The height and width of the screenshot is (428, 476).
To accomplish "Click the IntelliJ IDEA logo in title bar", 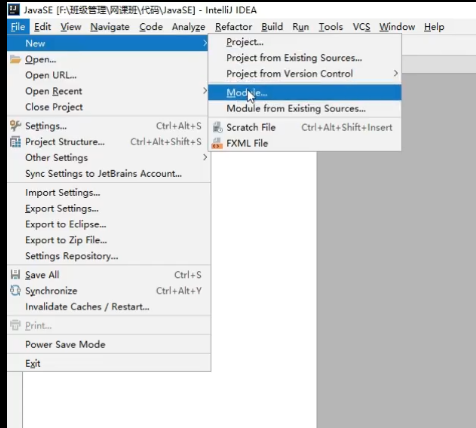I will coord(14,10).
